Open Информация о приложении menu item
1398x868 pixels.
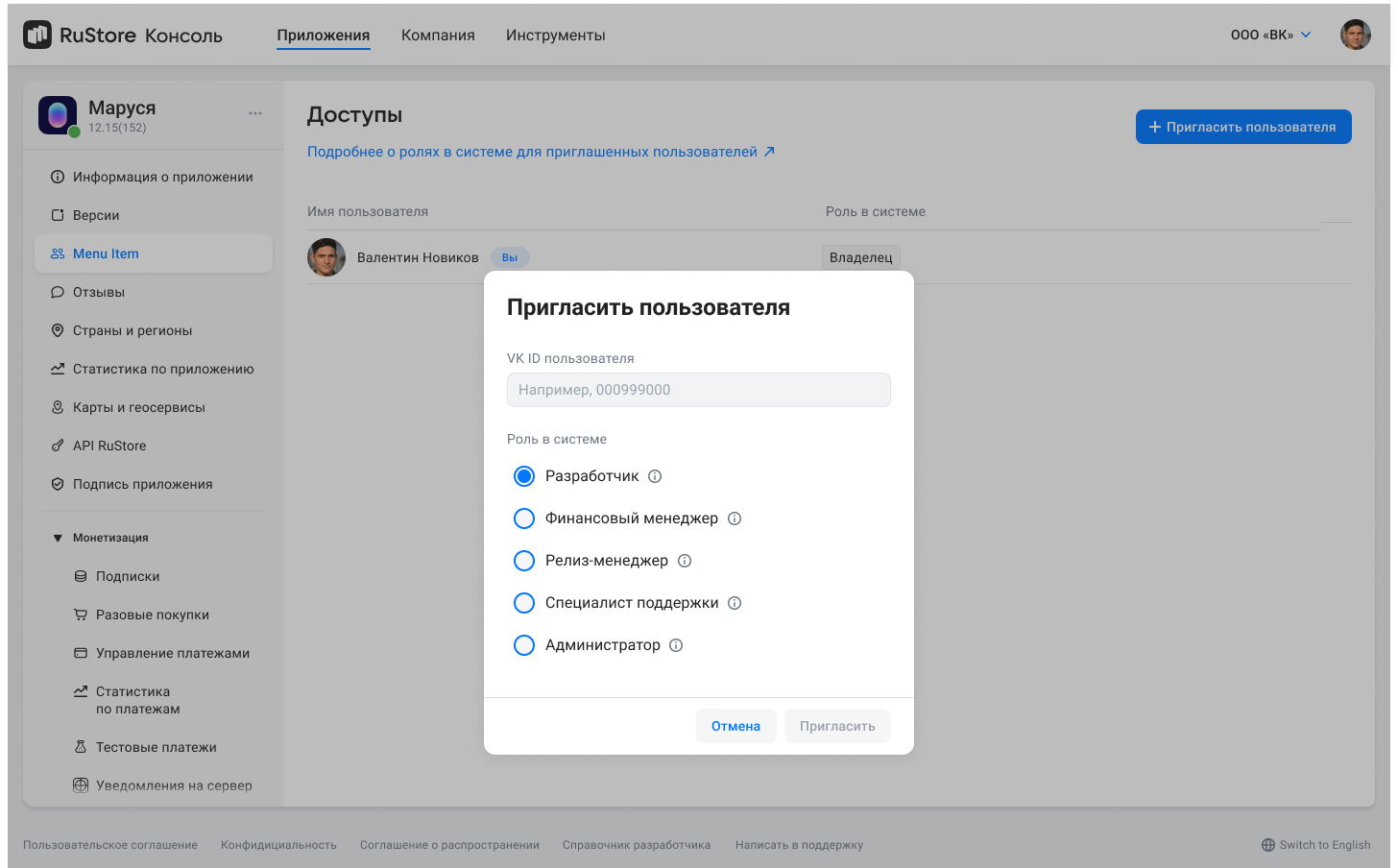(x=154, y=177)
